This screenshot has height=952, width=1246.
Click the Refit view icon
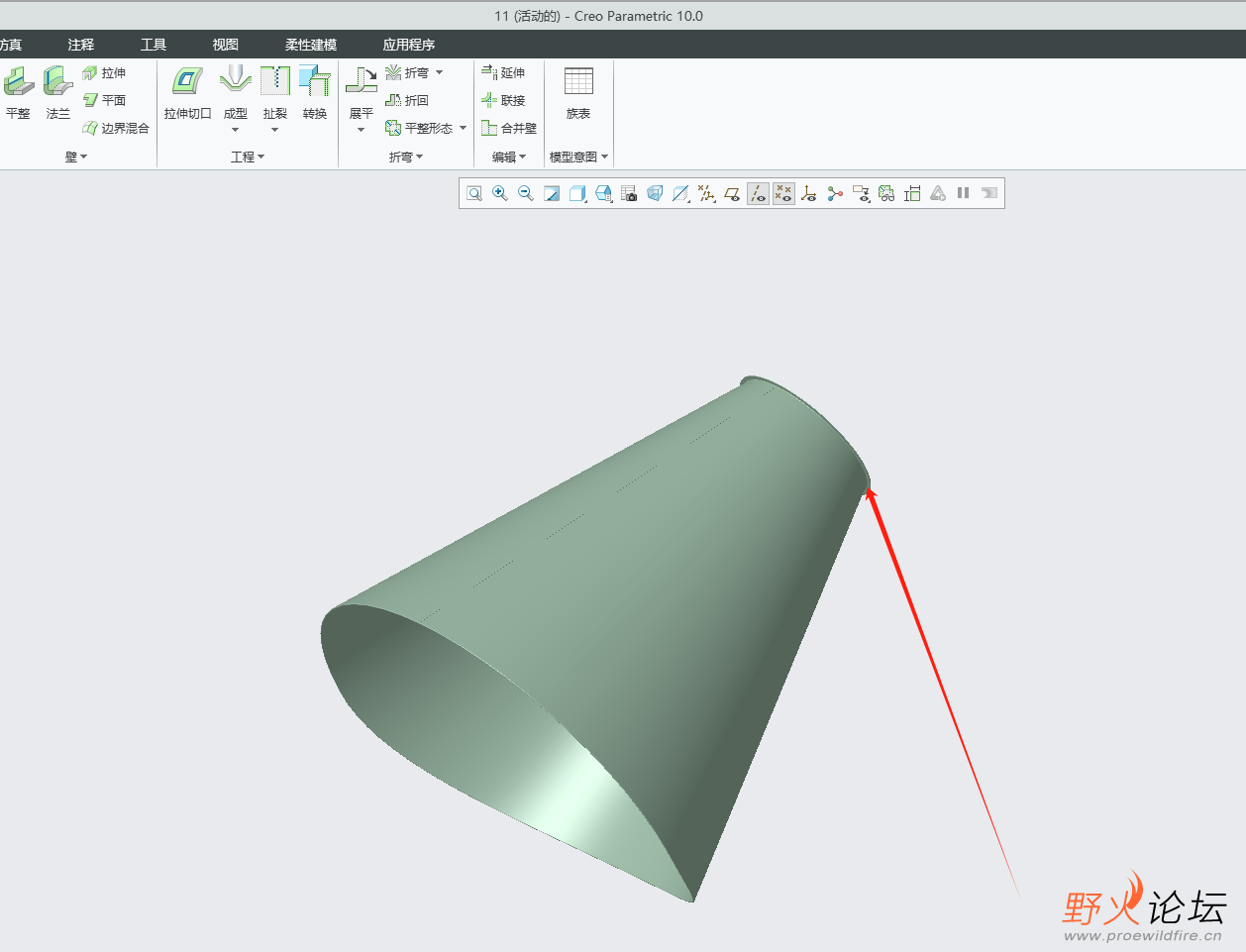474,193
